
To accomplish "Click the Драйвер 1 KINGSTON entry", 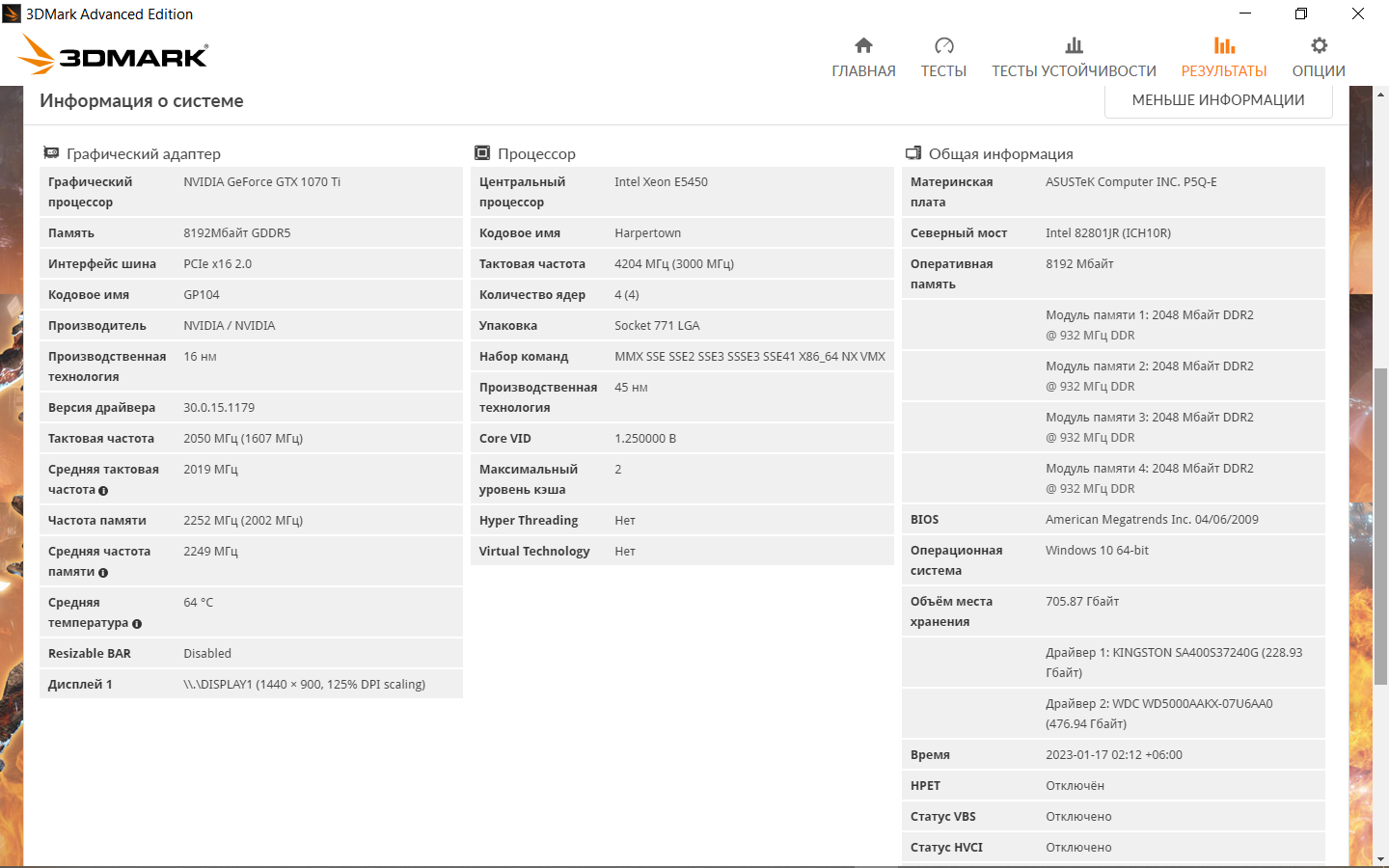I will 1175,663.
